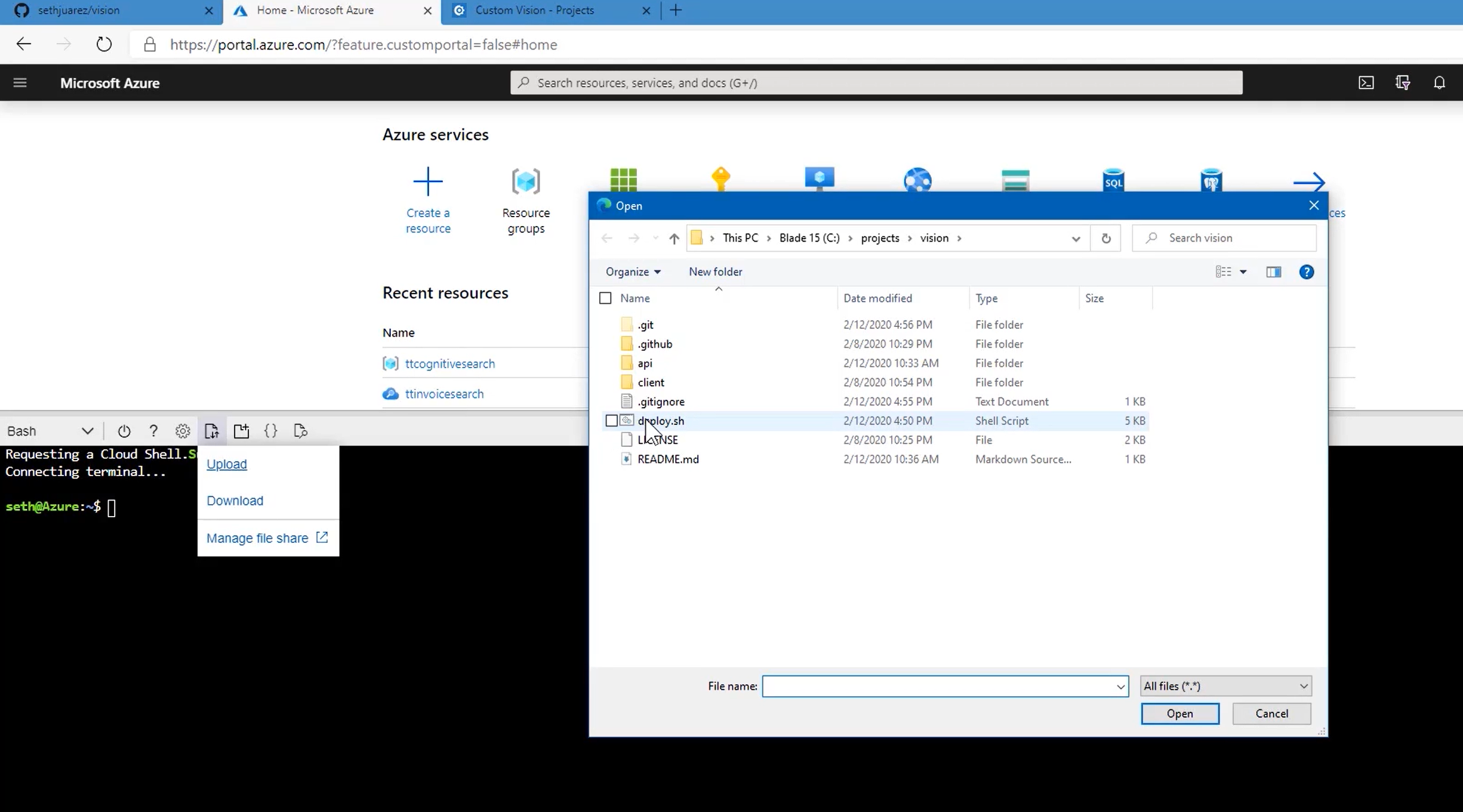
Task: Open the ttcognitivesearch resource link
Action: 449,363
